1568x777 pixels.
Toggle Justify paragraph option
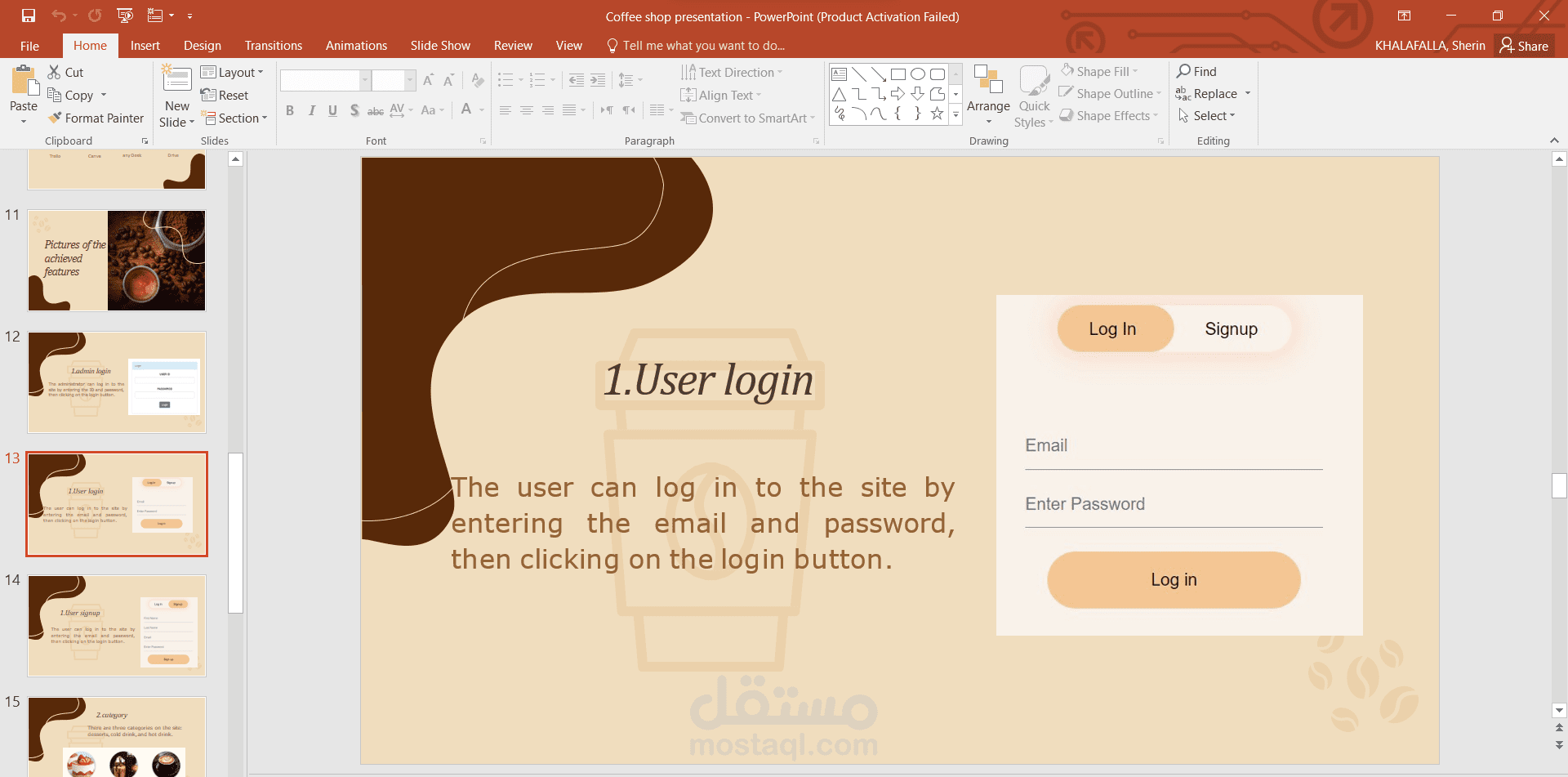[x=569, y=110]
